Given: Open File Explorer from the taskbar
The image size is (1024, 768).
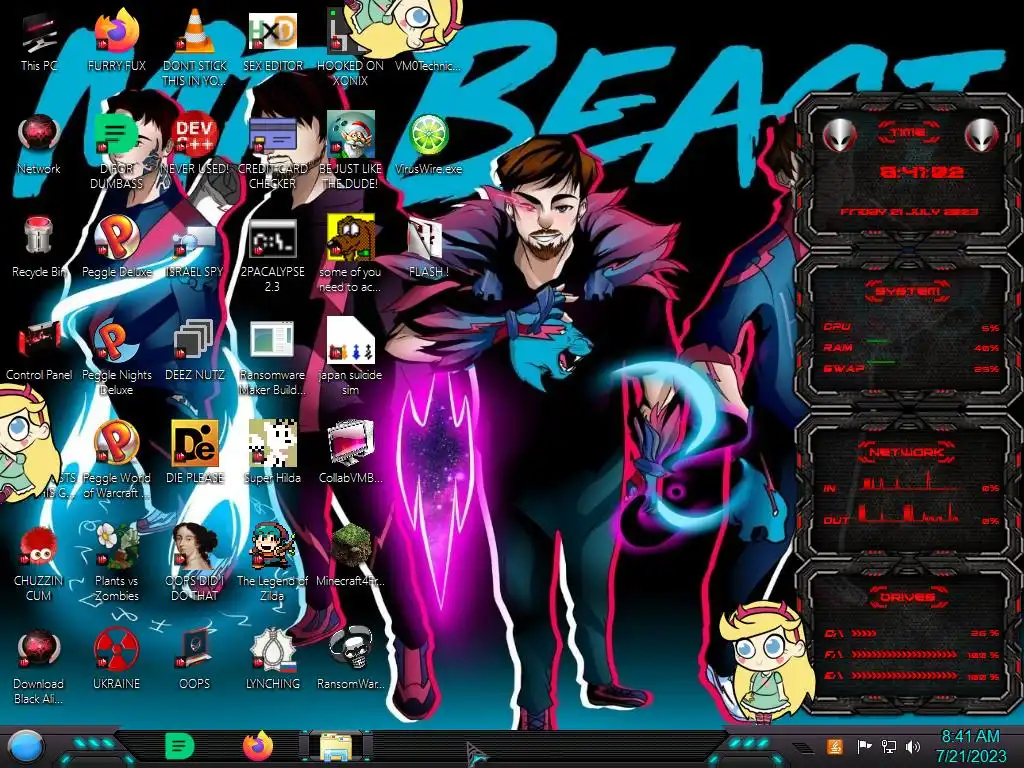Looking at the screenshot, I should click(x=336, y=746).
